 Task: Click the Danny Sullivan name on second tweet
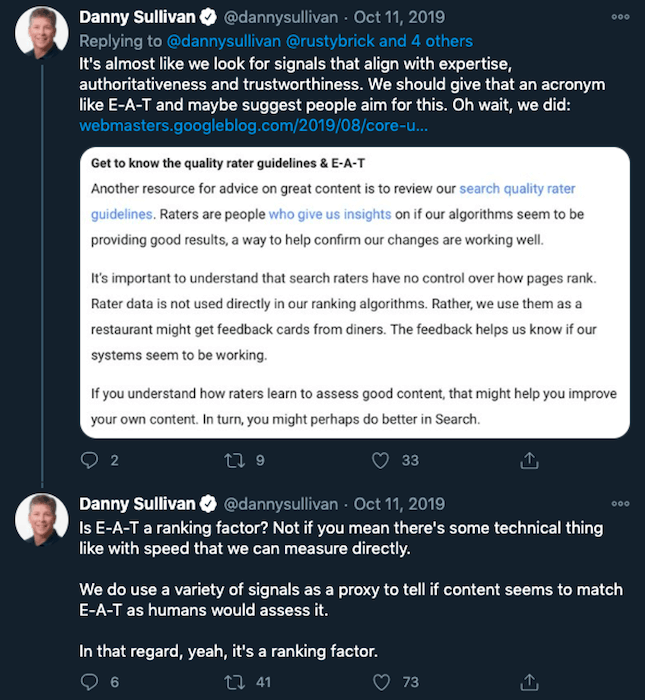tap(137, 504)
